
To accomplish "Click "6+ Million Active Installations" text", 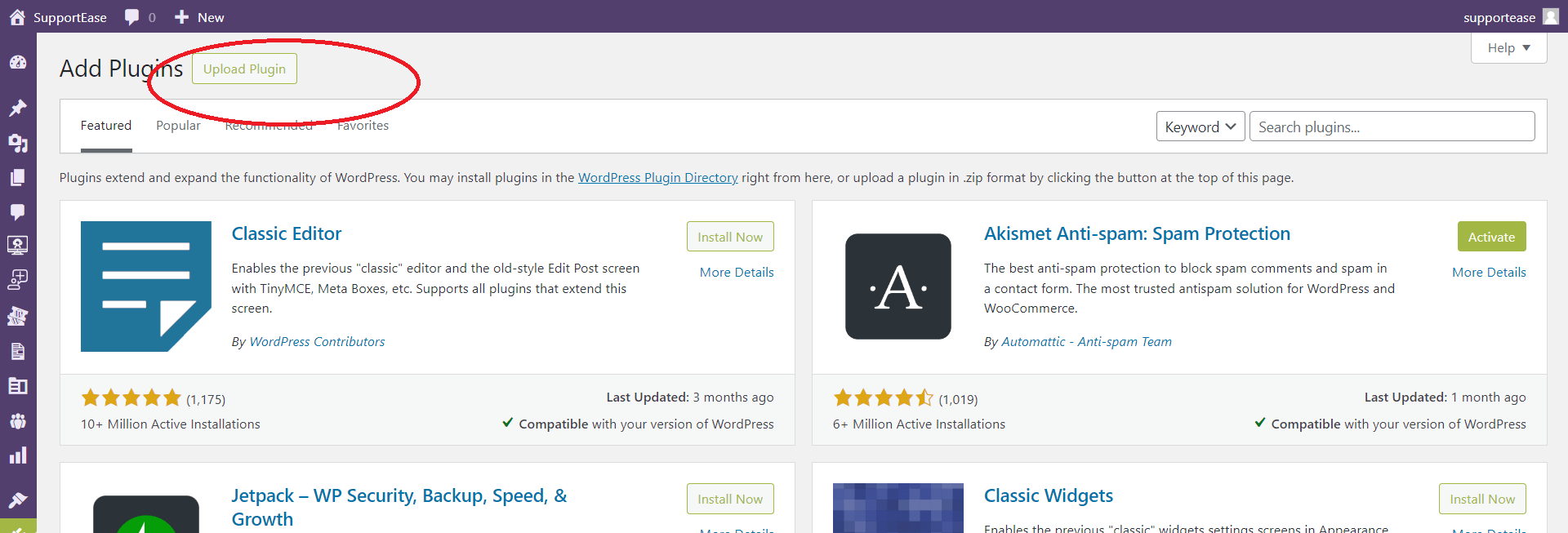I will tap(919, 424).
